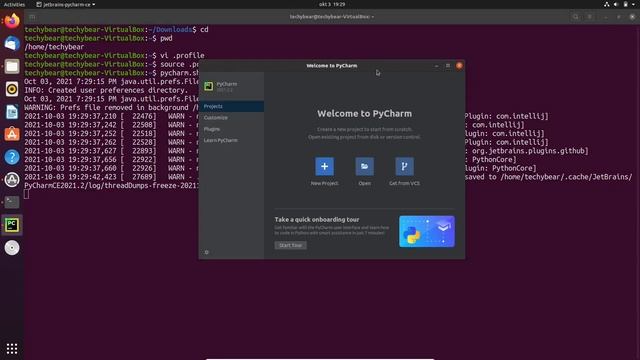Click the onboarding tour Python illustration
The image size is (640, 360).
[427, 231]
